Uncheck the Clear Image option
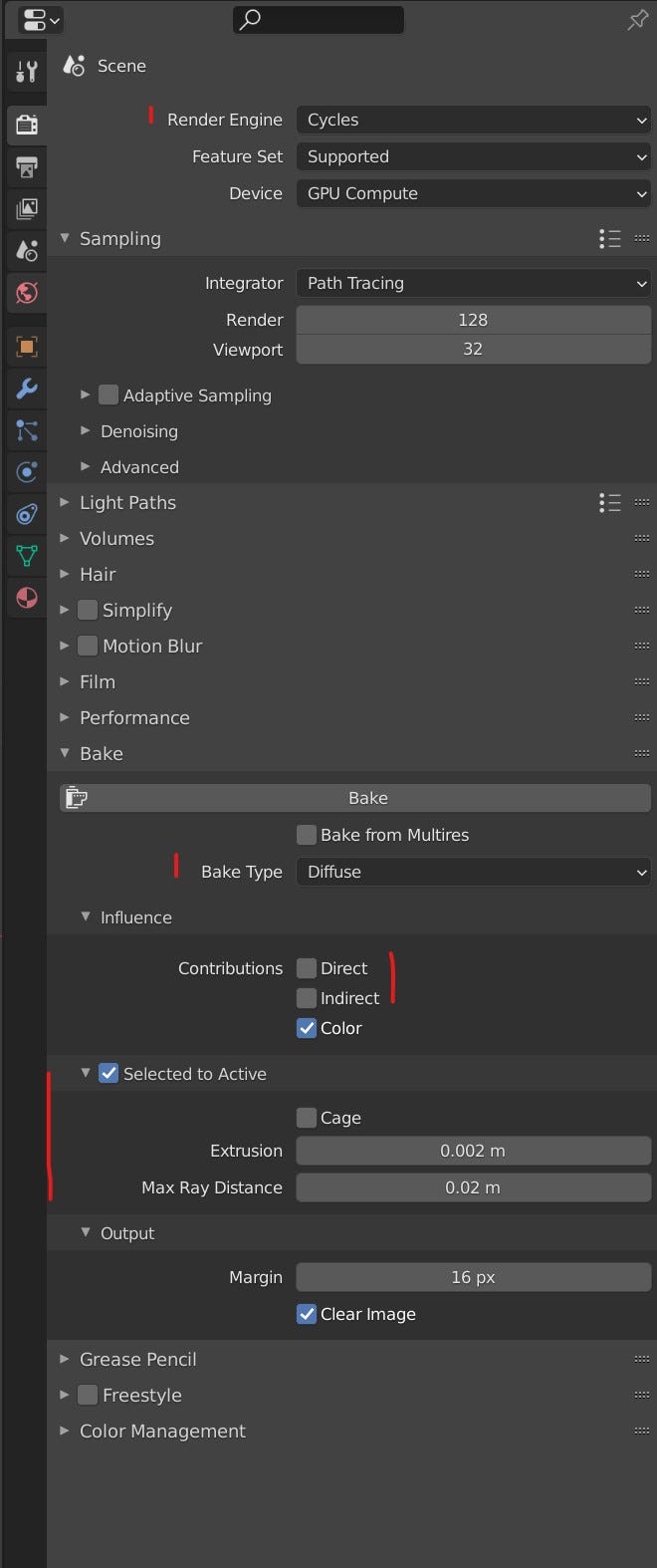Image resolution: width=657 pixels, height=1568 pixels. [x=307, y=1314]
